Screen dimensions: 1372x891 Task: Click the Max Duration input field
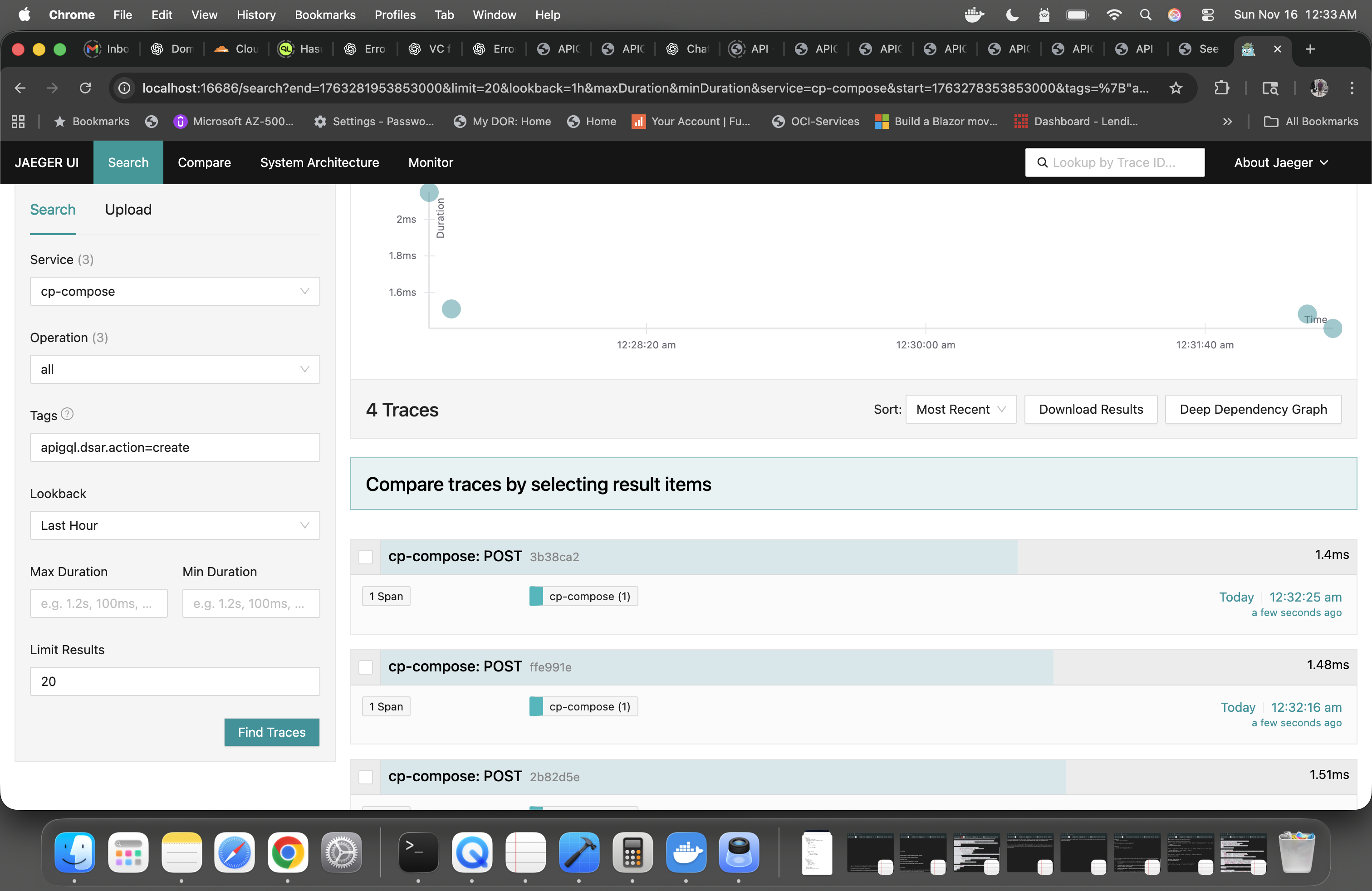tap(98, 603)
